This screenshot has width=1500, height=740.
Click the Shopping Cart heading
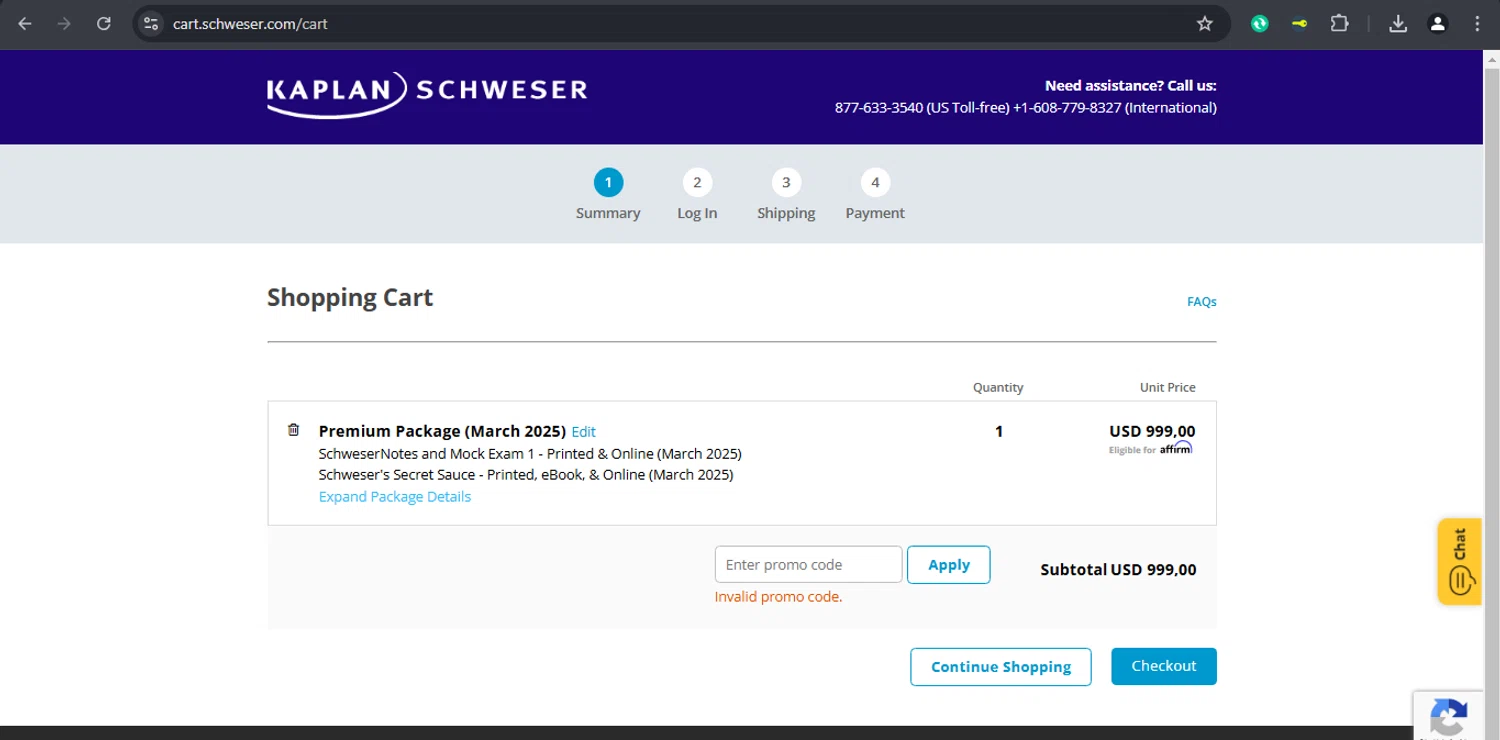[350, 298]
